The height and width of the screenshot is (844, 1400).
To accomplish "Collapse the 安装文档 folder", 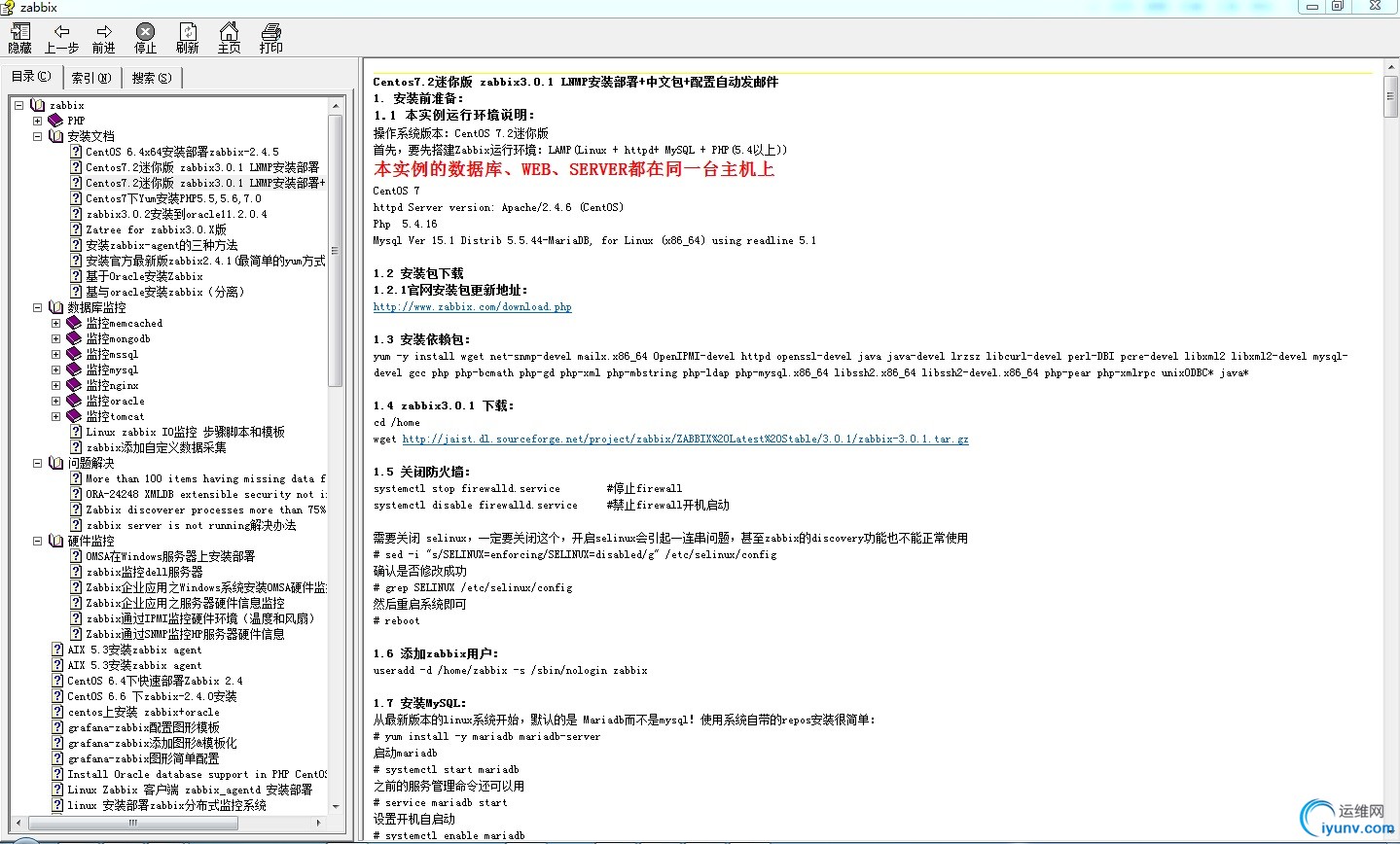I will coord(37,136).
